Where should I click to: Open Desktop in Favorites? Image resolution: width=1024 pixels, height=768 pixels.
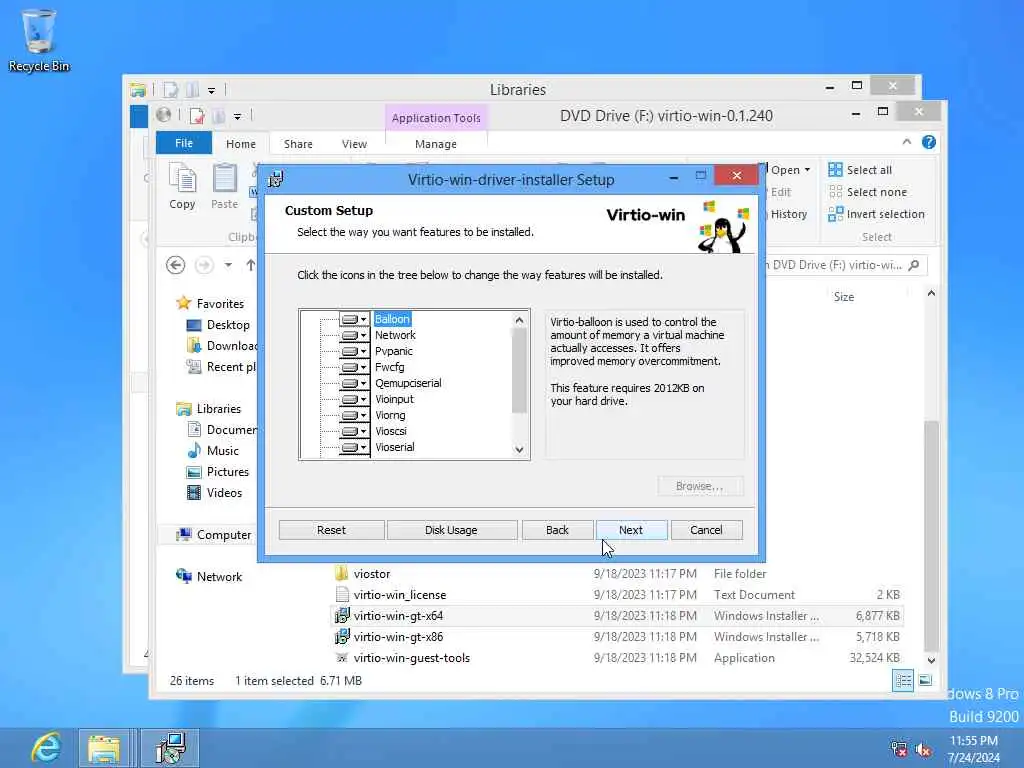pos(217,325)
